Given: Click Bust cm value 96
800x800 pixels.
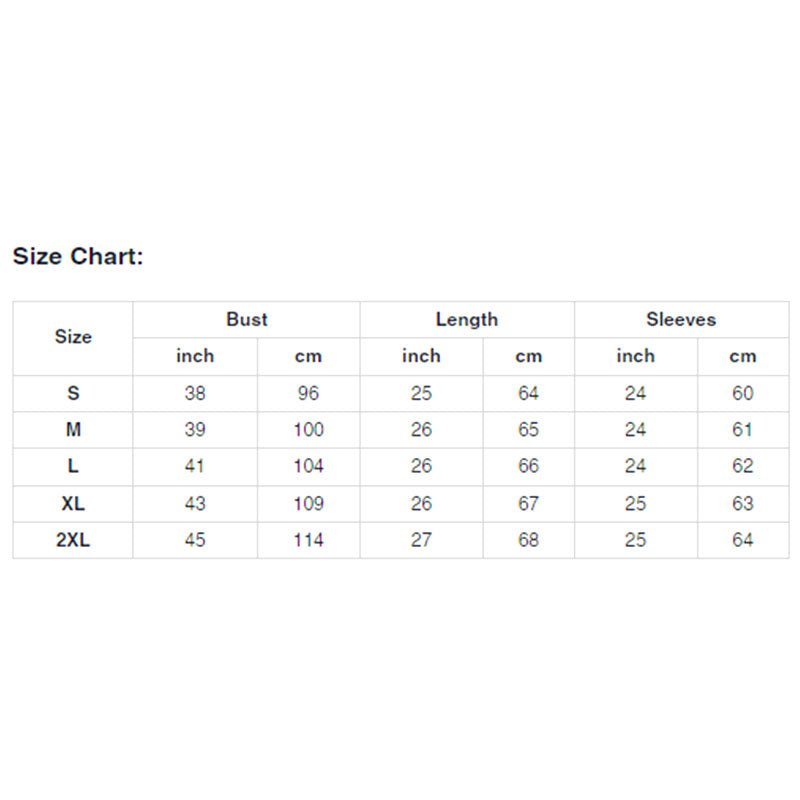Looking at the screenshot, I should [308, 393].
